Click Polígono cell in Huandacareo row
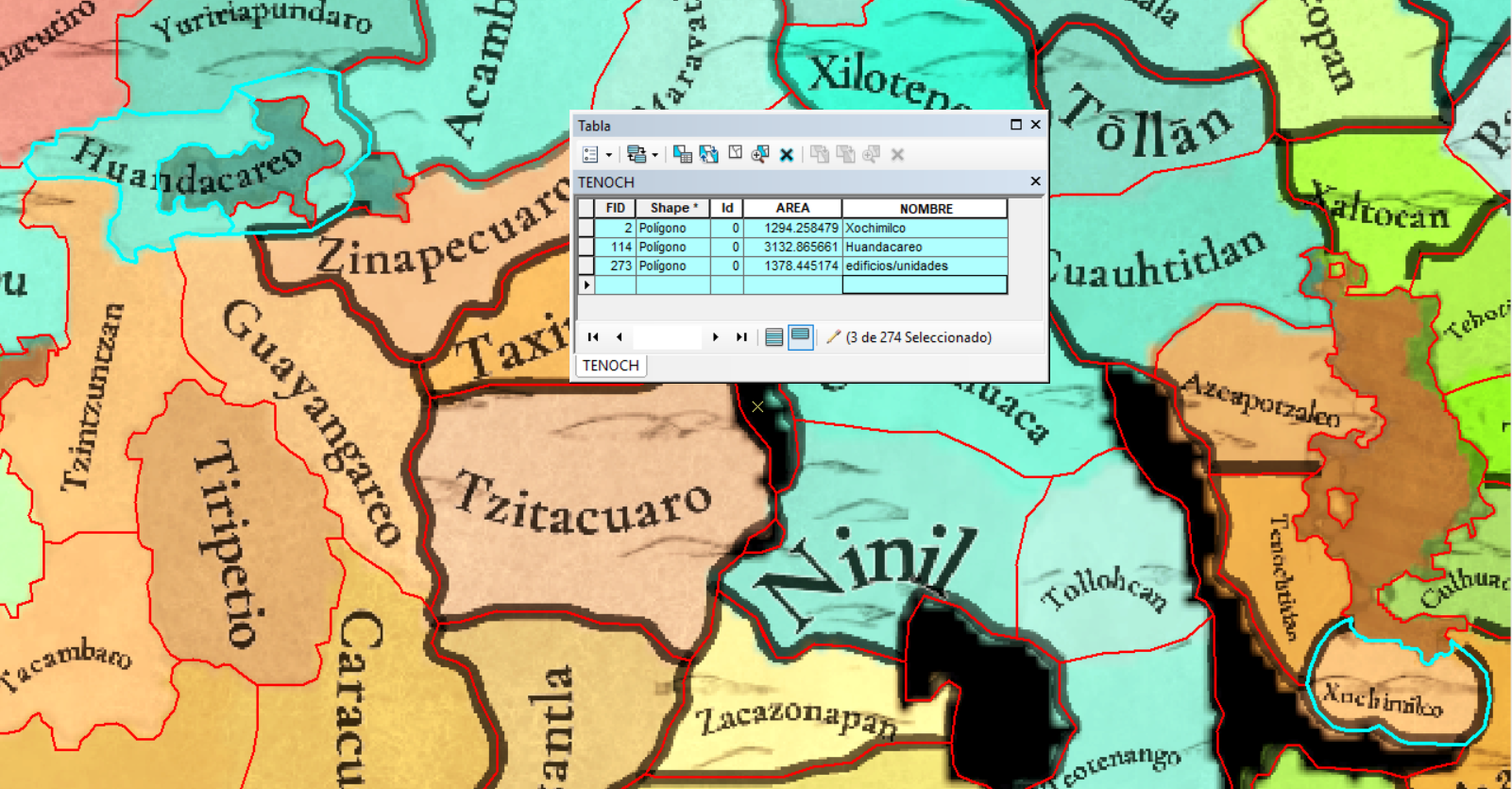Viewport: 1512px width, 789px height. 673,247
